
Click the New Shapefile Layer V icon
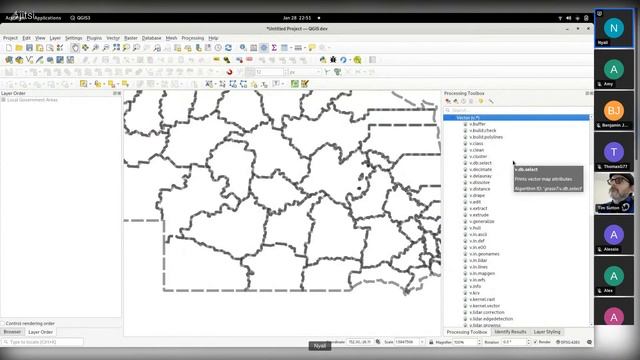(x=29, y=60)
